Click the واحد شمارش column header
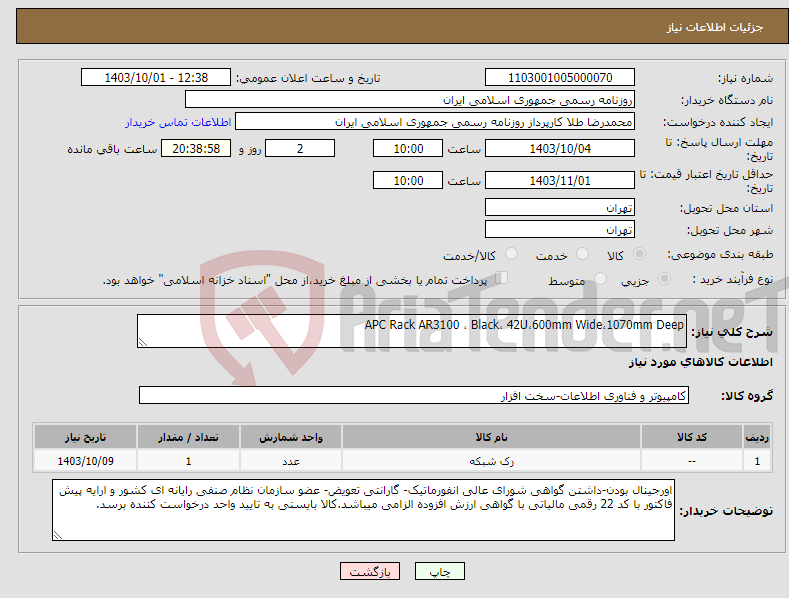 click(x=291, y=437)
